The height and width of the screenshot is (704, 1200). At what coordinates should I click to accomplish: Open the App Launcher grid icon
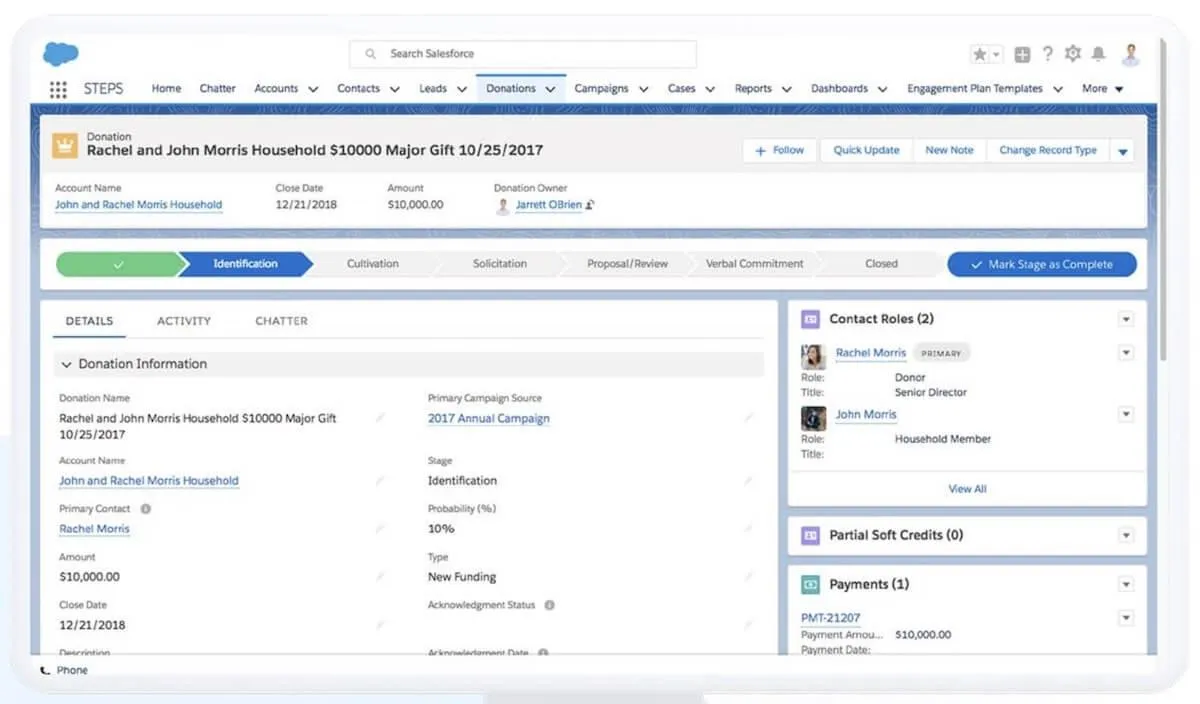click(58, 89)
